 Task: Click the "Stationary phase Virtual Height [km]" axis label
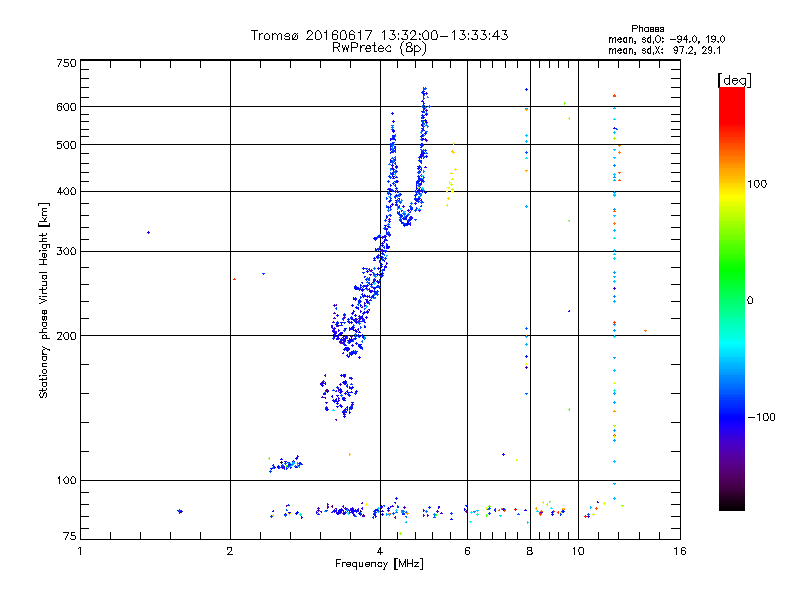tap(44, 300)
